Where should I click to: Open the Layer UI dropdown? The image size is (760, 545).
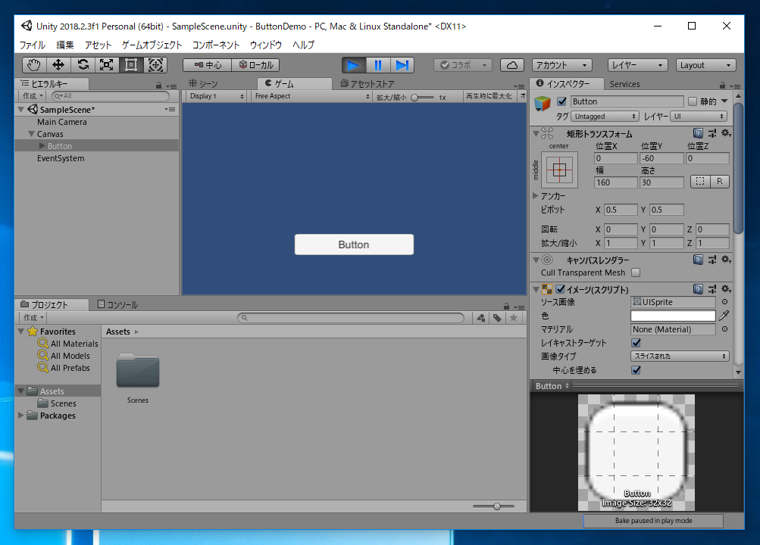click(698, 116)
